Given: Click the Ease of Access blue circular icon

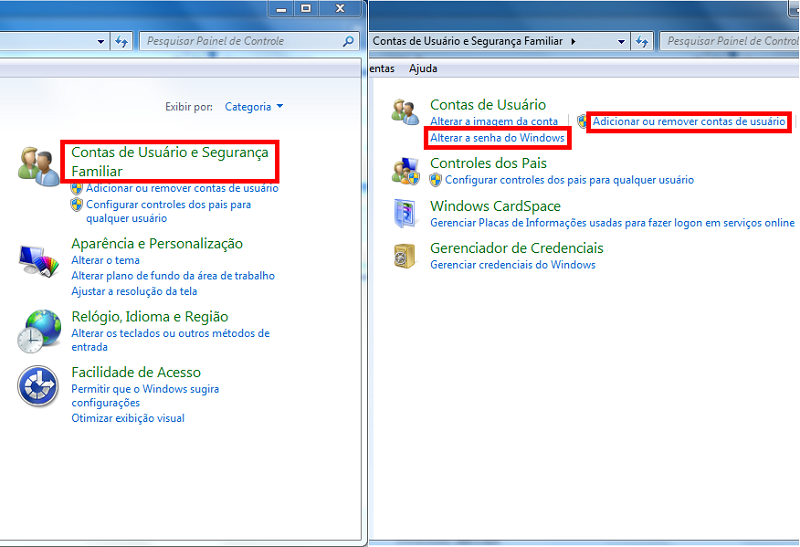Looking at the screenshot, I should tap(38, 386).
